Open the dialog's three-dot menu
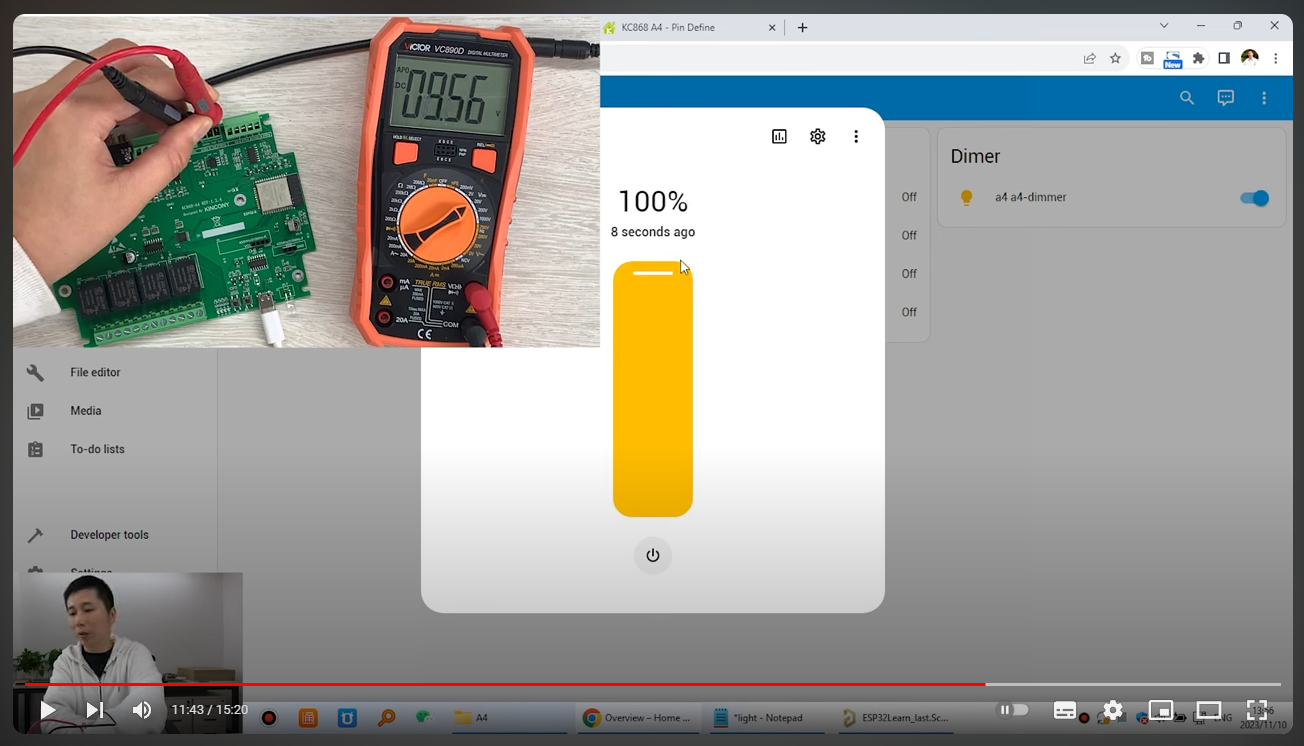Image resolution: width=1304 pixels, height=746 pixels. pyautogui.click(x=856, y=137)
